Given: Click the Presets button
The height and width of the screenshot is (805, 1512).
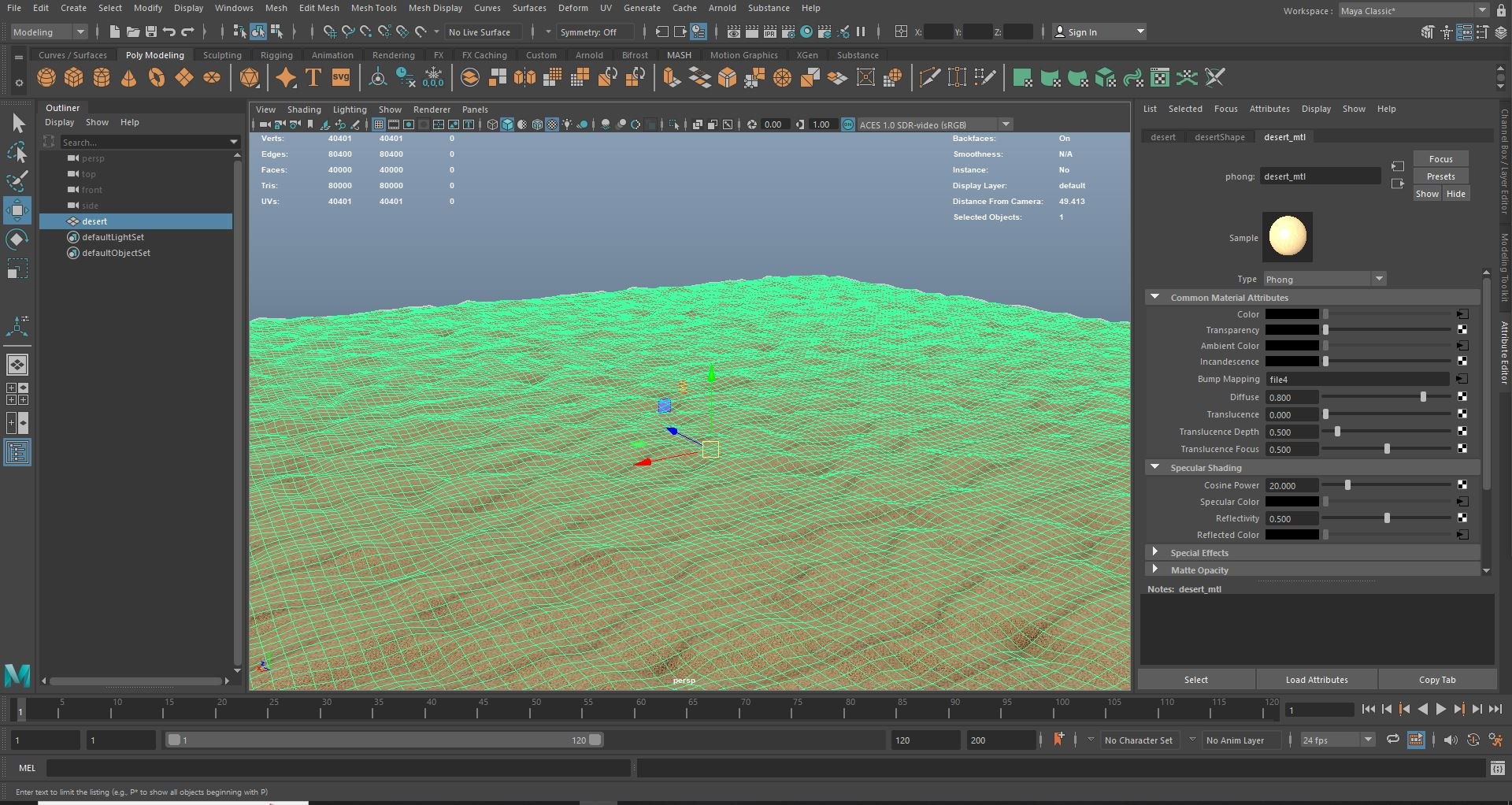Looking at the screenshot, I should coord(1440,176).
